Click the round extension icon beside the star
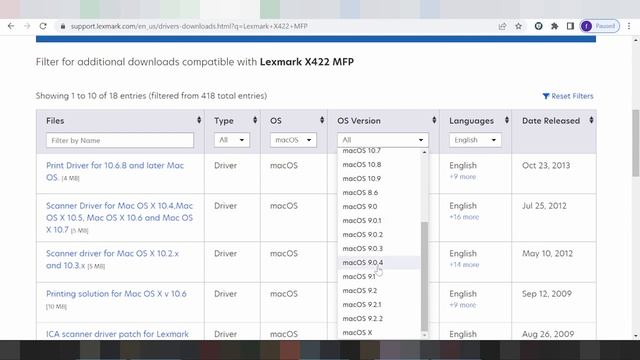 (x=538, y=26)
